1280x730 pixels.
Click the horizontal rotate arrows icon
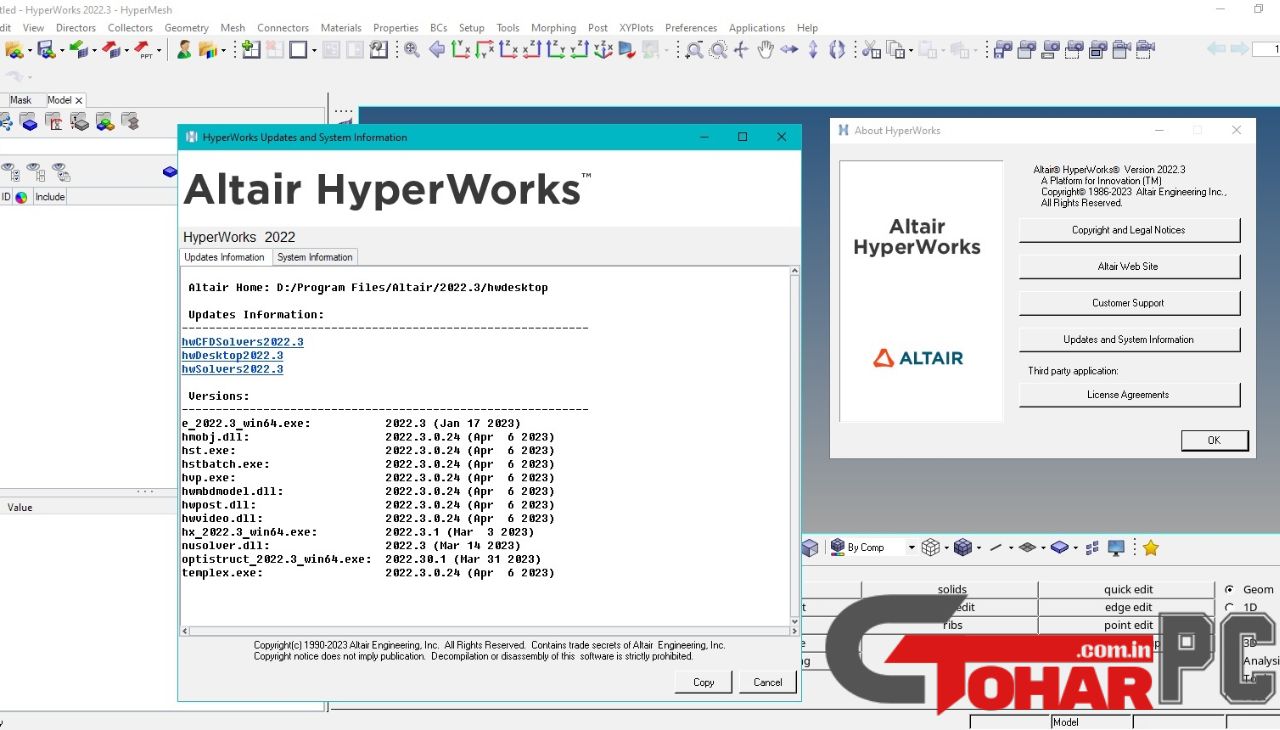(789, 50)
